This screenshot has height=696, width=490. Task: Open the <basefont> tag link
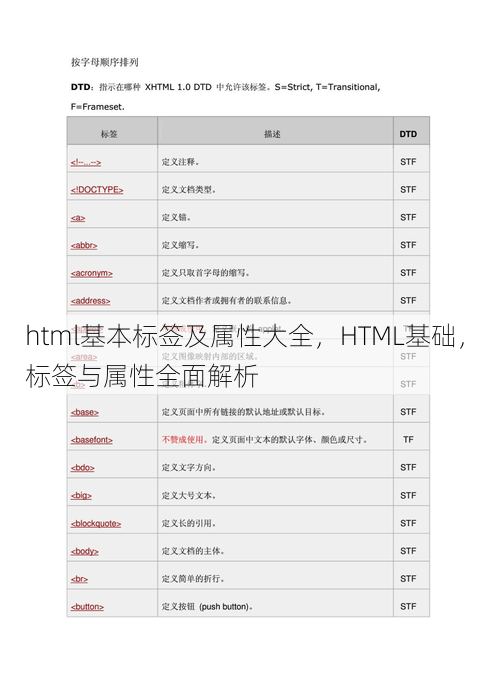[91, 440]
